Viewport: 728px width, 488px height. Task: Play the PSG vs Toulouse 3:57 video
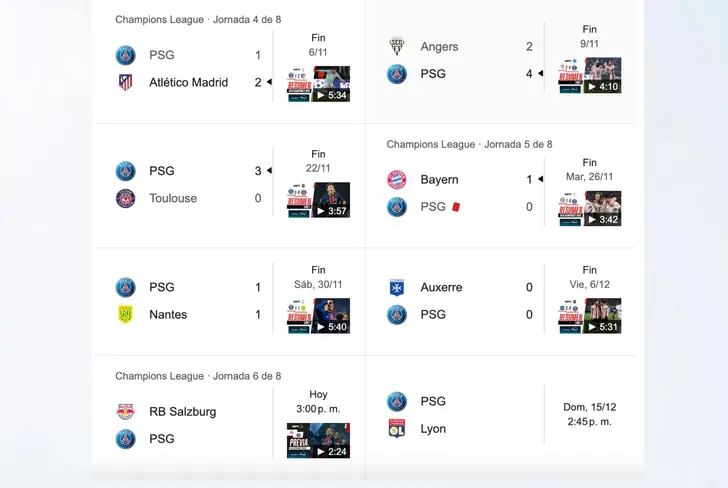tap(318, 200)
